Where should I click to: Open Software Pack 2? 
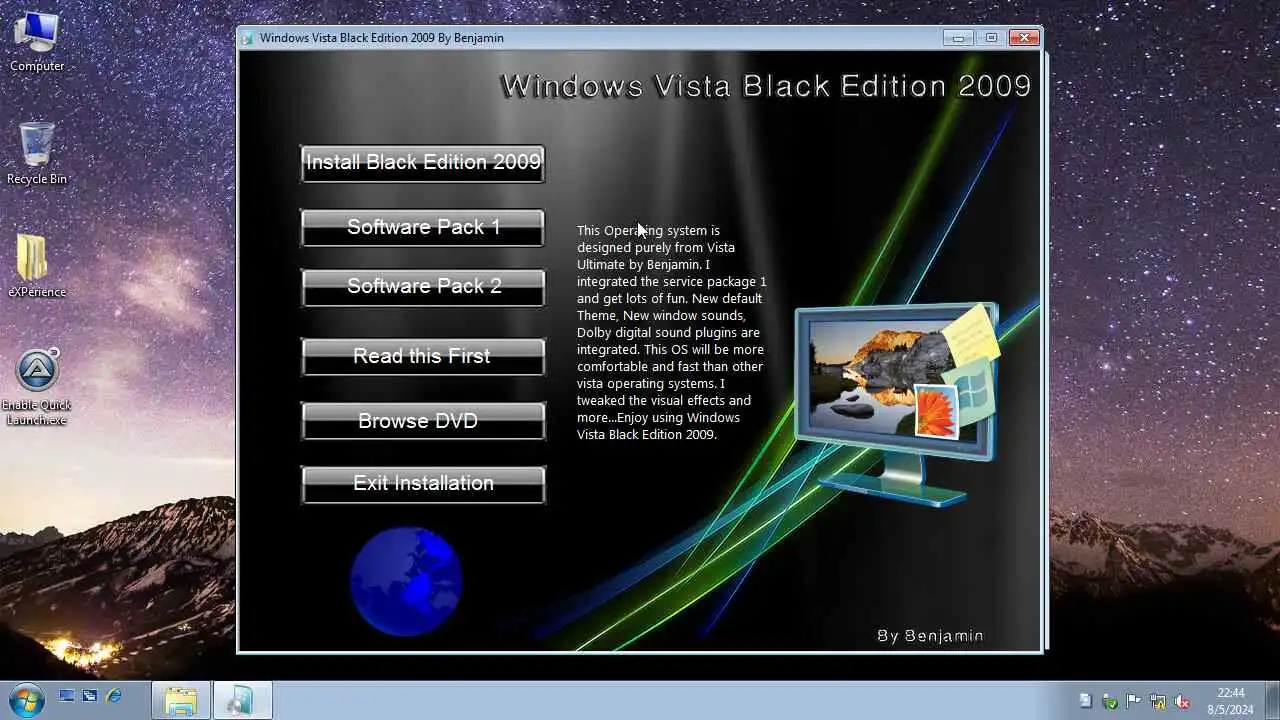[x=423, y=287]
